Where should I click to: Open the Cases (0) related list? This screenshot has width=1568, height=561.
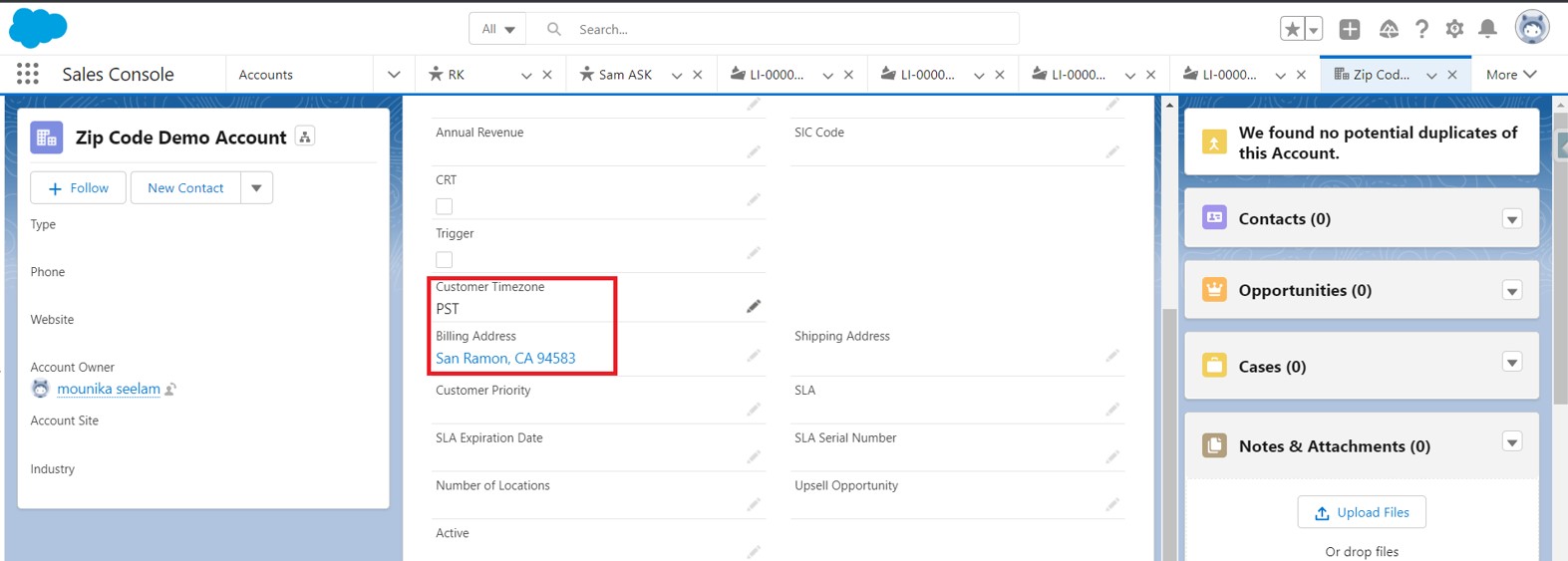(1272, 366)
